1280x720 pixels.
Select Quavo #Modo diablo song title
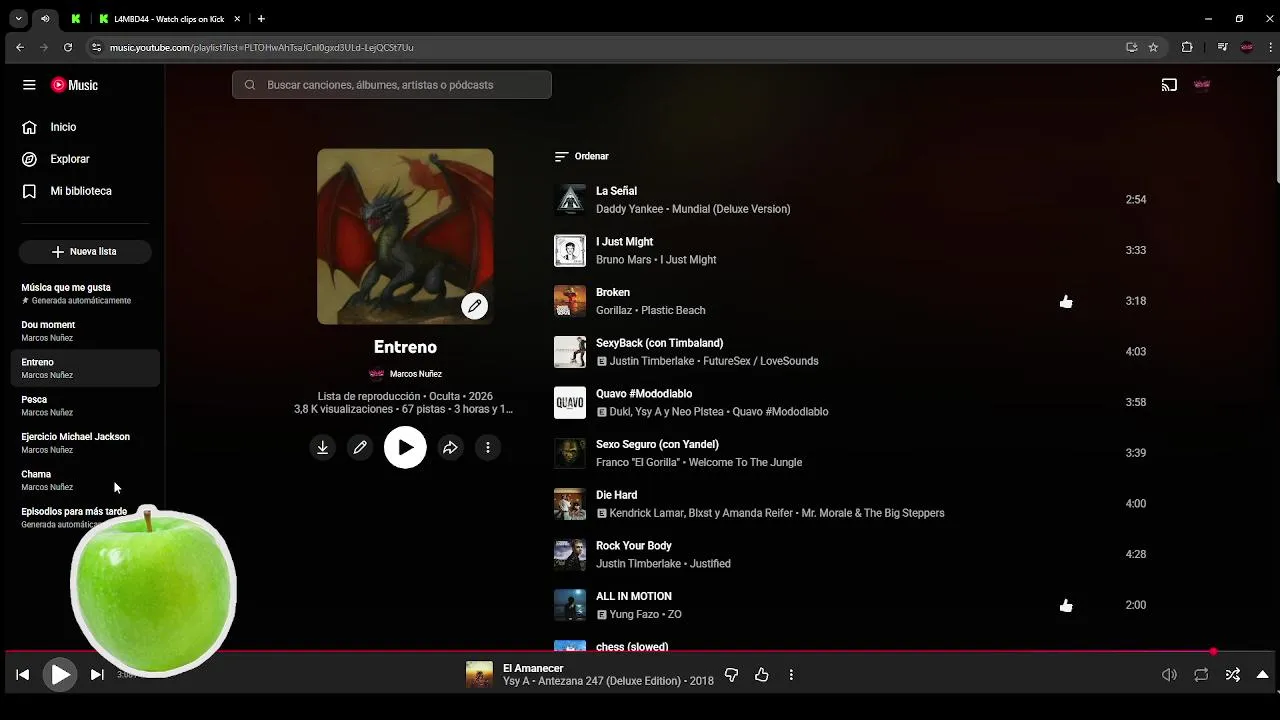click(x=644, y=394)
